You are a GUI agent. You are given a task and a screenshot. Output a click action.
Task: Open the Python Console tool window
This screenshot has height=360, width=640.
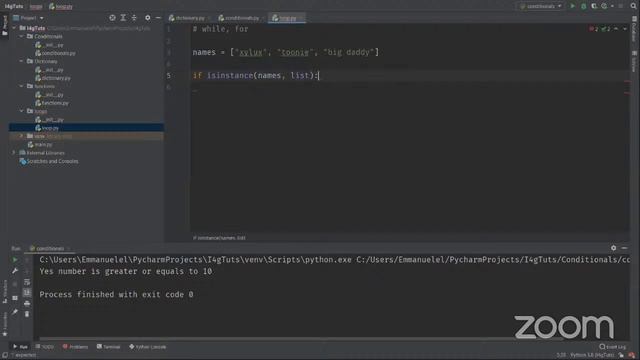point(147,347)
